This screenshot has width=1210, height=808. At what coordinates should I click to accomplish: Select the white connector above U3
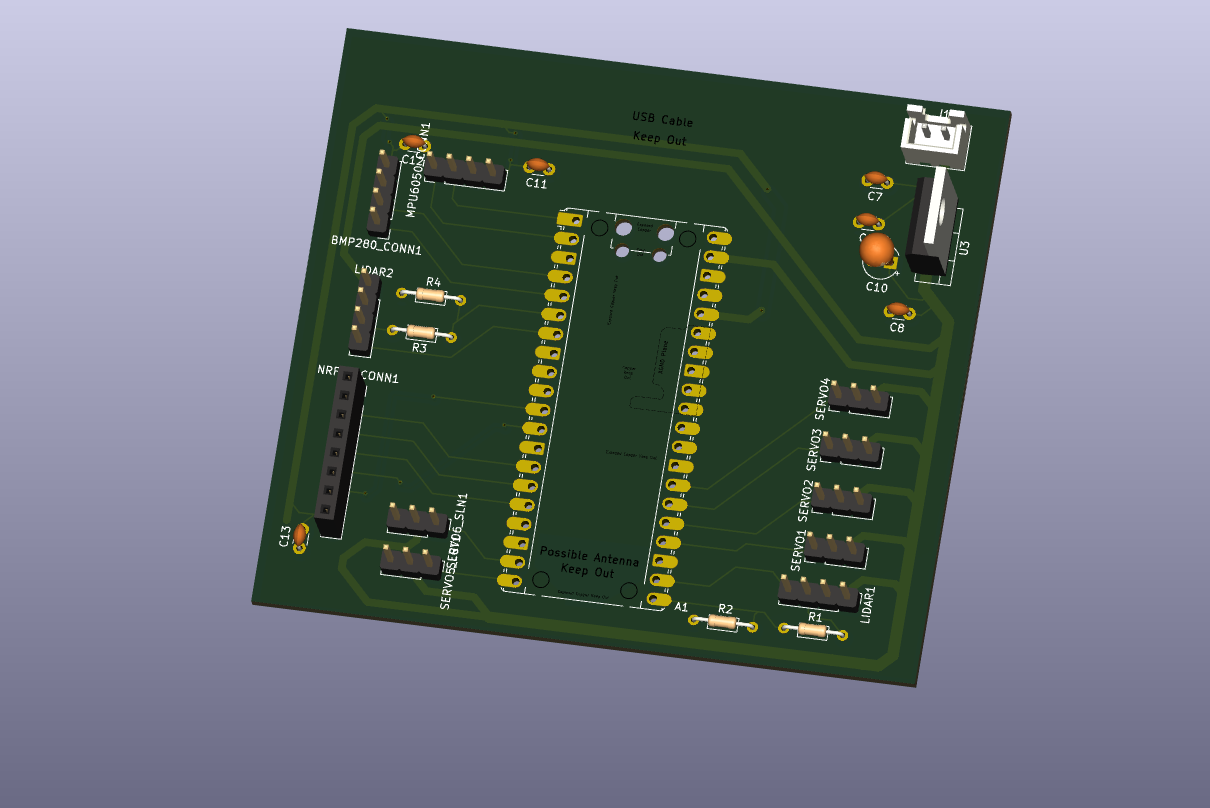[936, 137]
